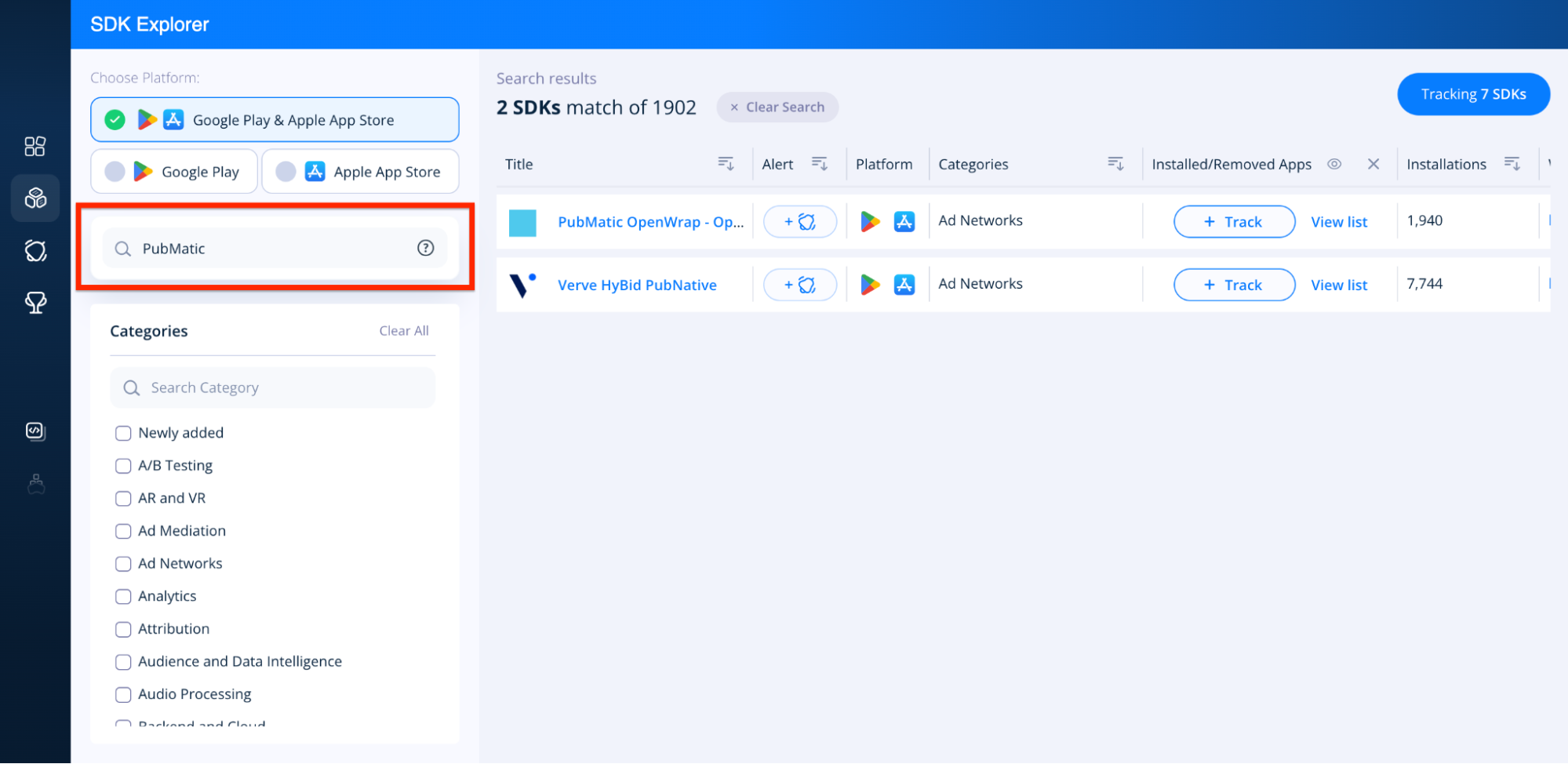
Task: Click the PubMatic OpenWrap SDK logo
Action: [x=522, y=223]
